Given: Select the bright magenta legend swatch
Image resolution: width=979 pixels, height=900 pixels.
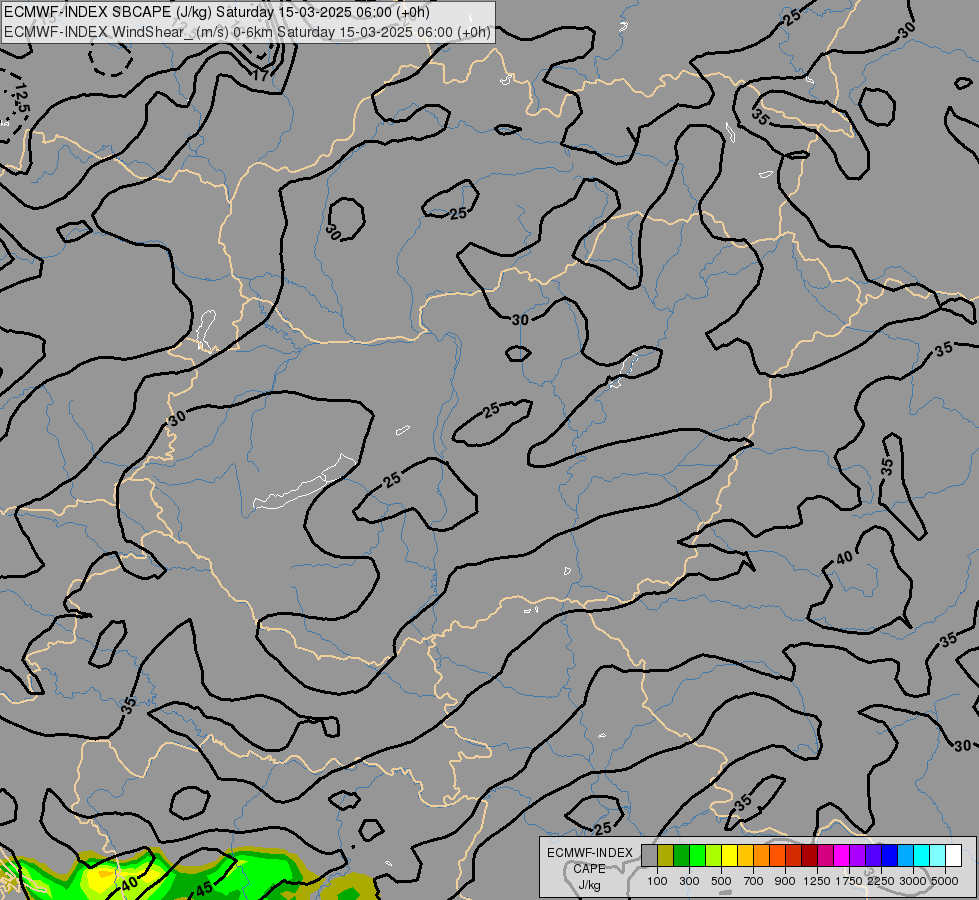Looking at the screenshot, I should pyautogui.click(x=841, y=855).
